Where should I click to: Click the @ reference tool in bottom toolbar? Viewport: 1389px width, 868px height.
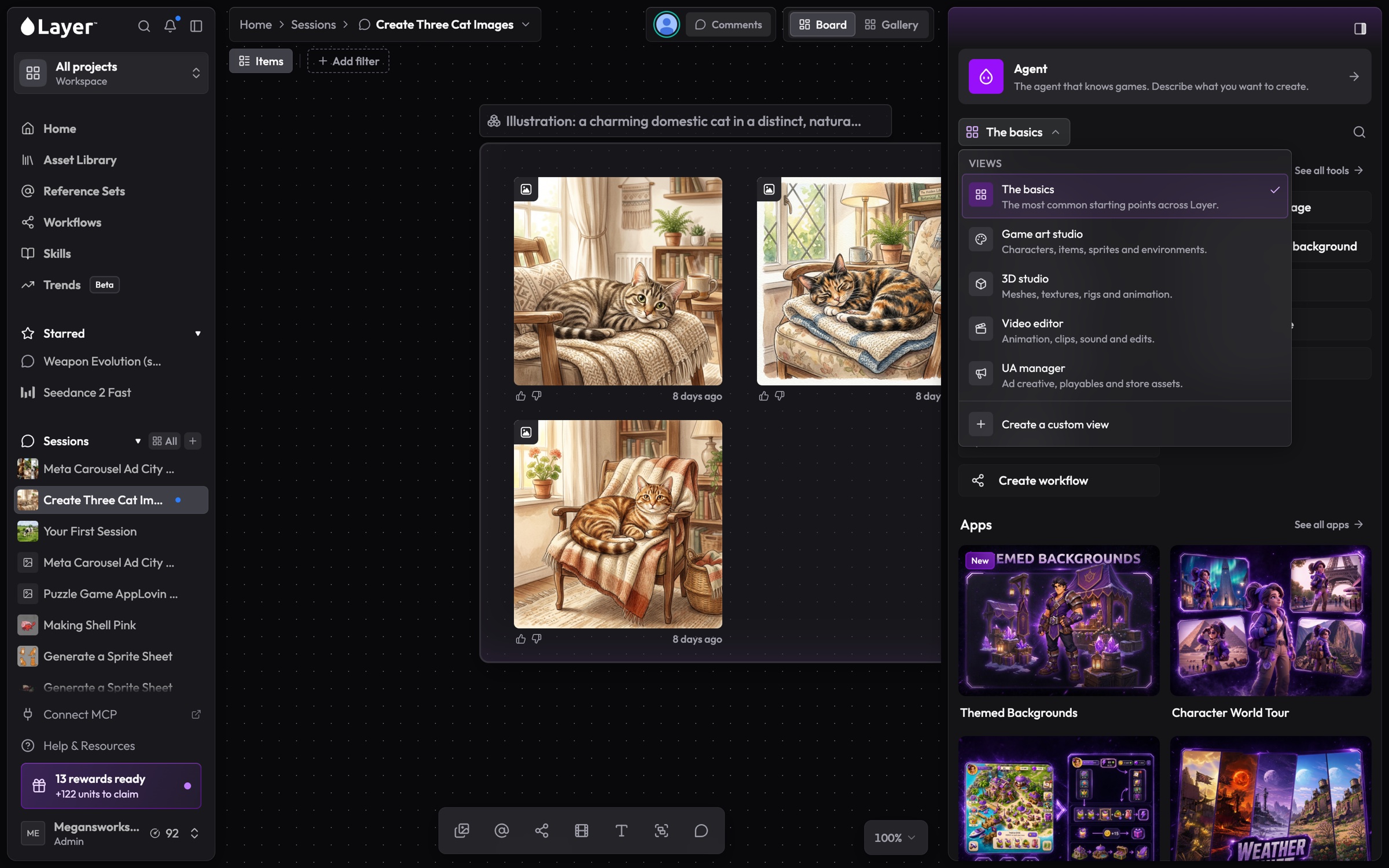[502, 831]
